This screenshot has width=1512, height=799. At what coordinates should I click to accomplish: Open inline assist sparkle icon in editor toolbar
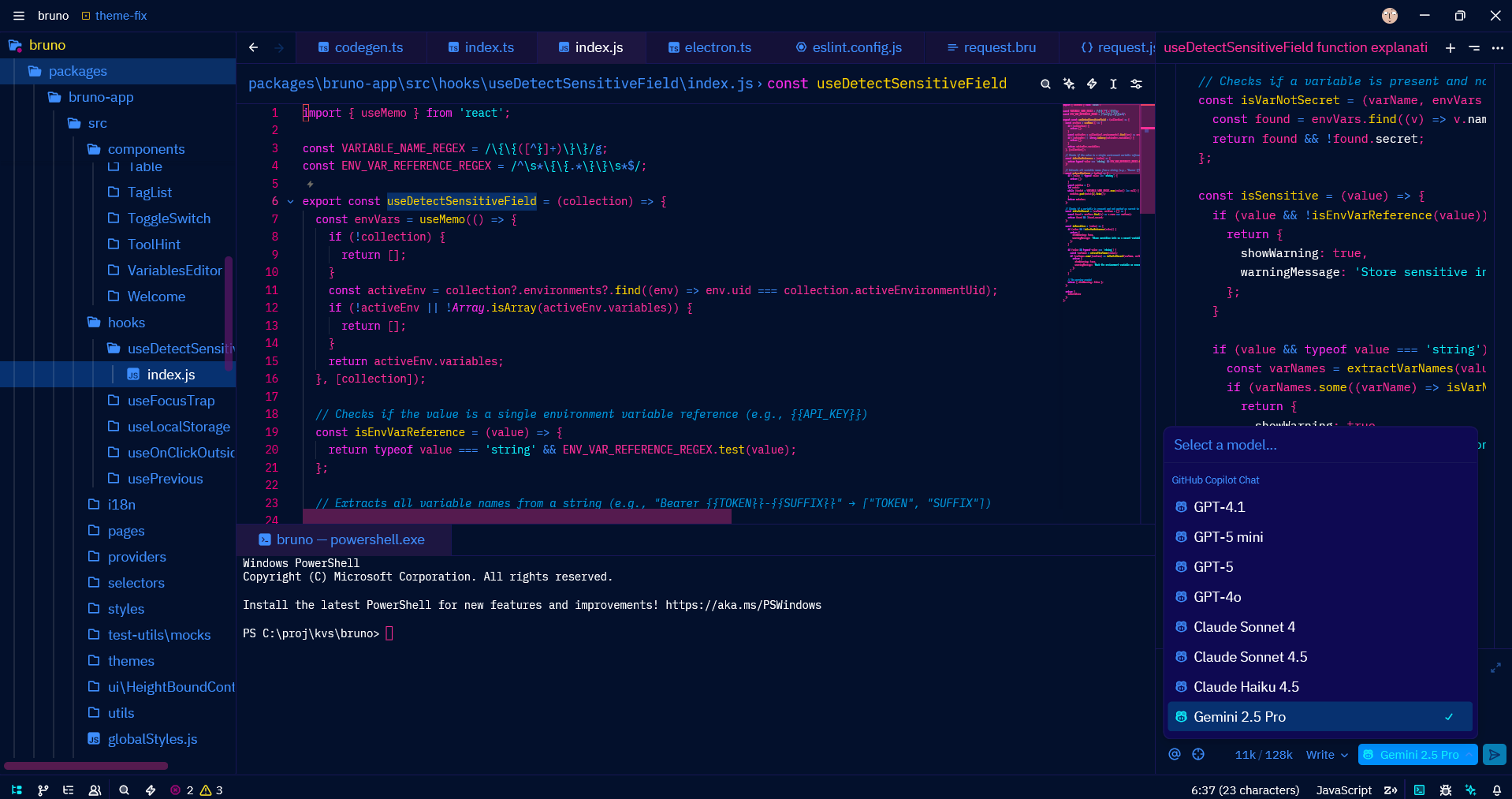pos(1069,84)
